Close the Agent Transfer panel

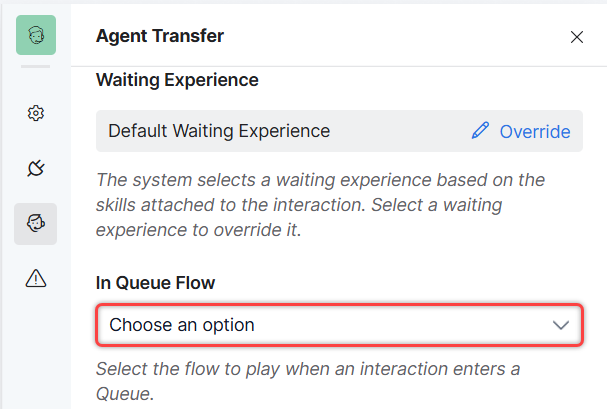tap(577, 37)
